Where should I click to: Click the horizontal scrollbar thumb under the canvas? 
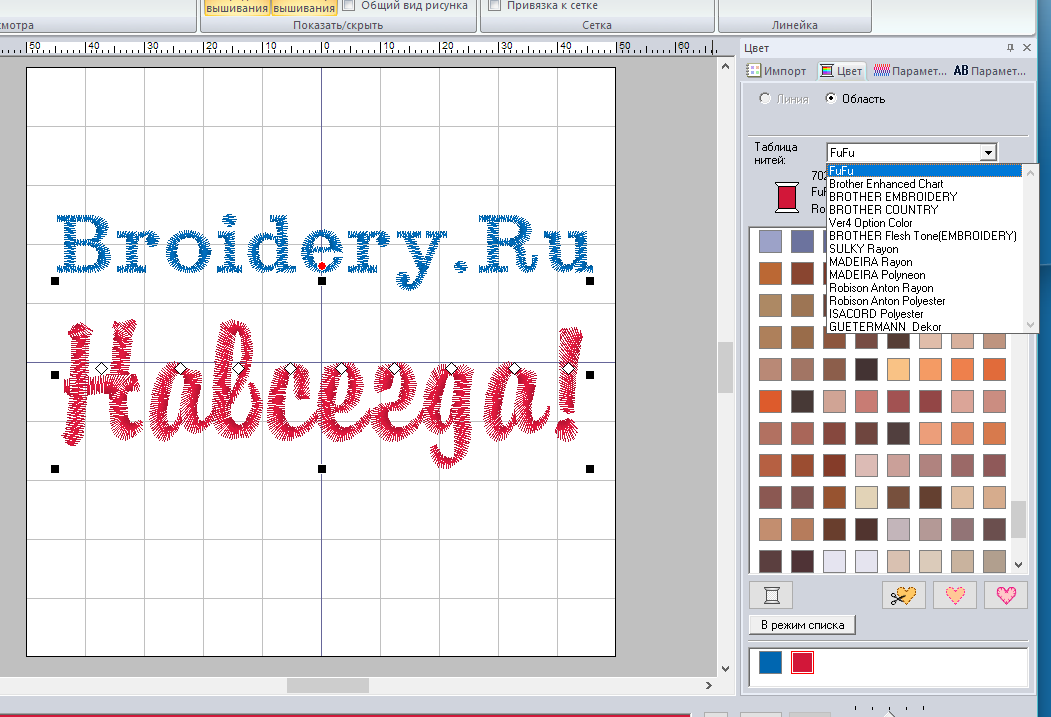coord(328,686)
